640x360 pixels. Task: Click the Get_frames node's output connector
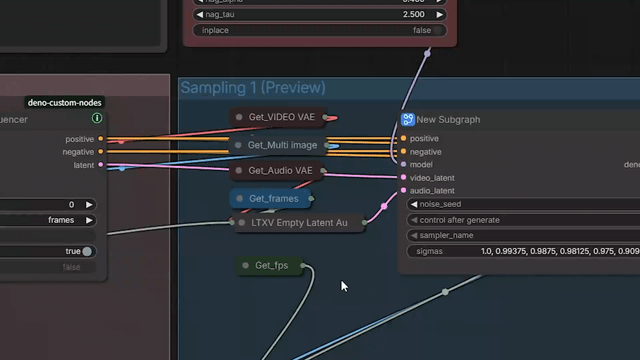(x=311, y=199)
